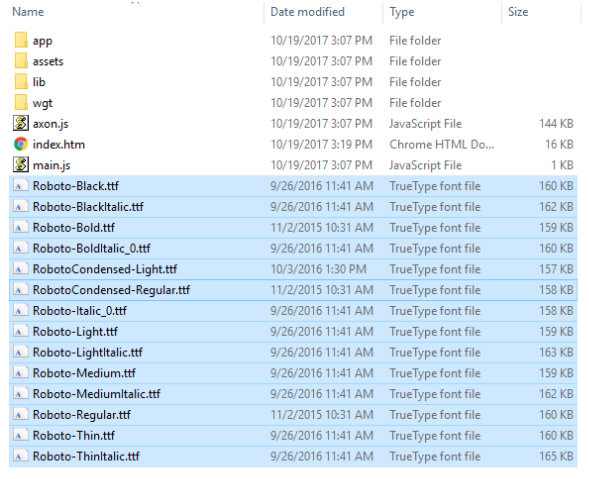
Task: Click the wgt folder icon
Action: click(x=21, y=103)
